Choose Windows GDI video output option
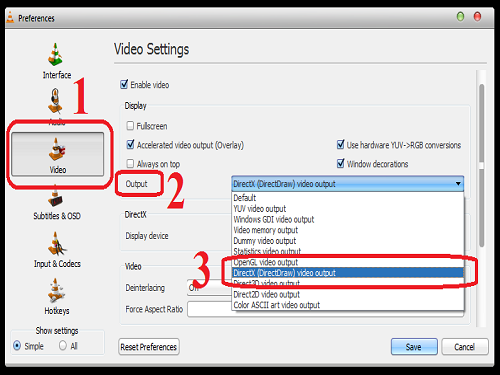The image size is (500, 375). coord(348,219)
